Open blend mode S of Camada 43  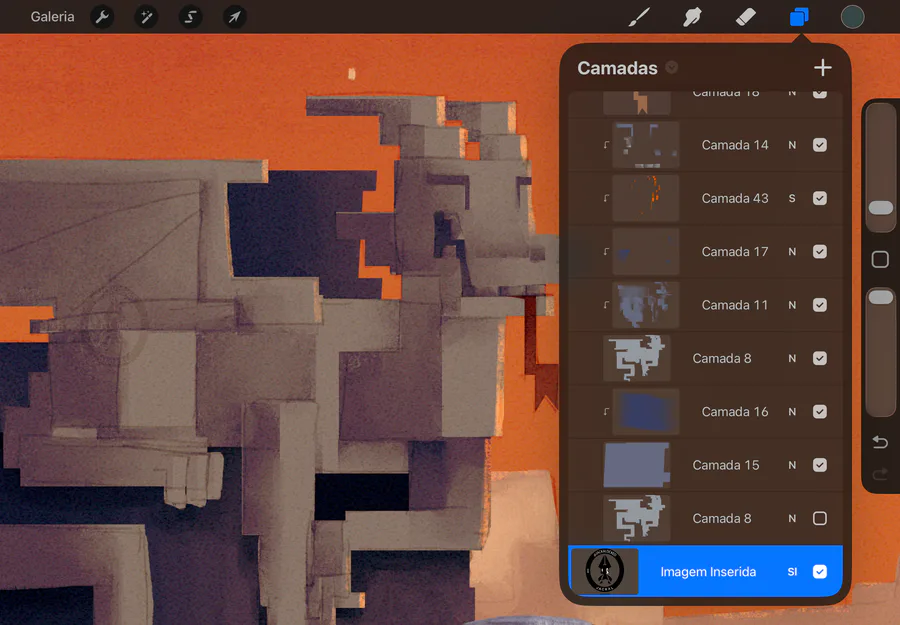792,199
